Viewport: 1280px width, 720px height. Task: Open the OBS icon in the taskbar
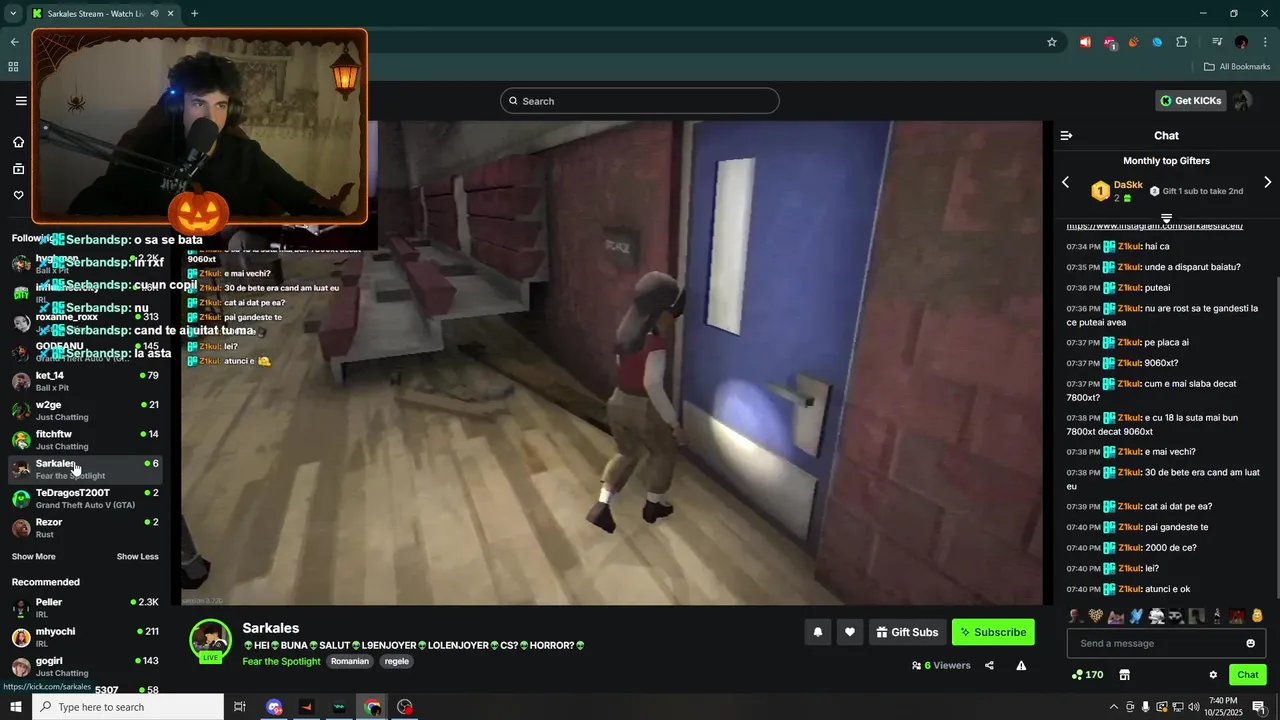click(404, 707)
